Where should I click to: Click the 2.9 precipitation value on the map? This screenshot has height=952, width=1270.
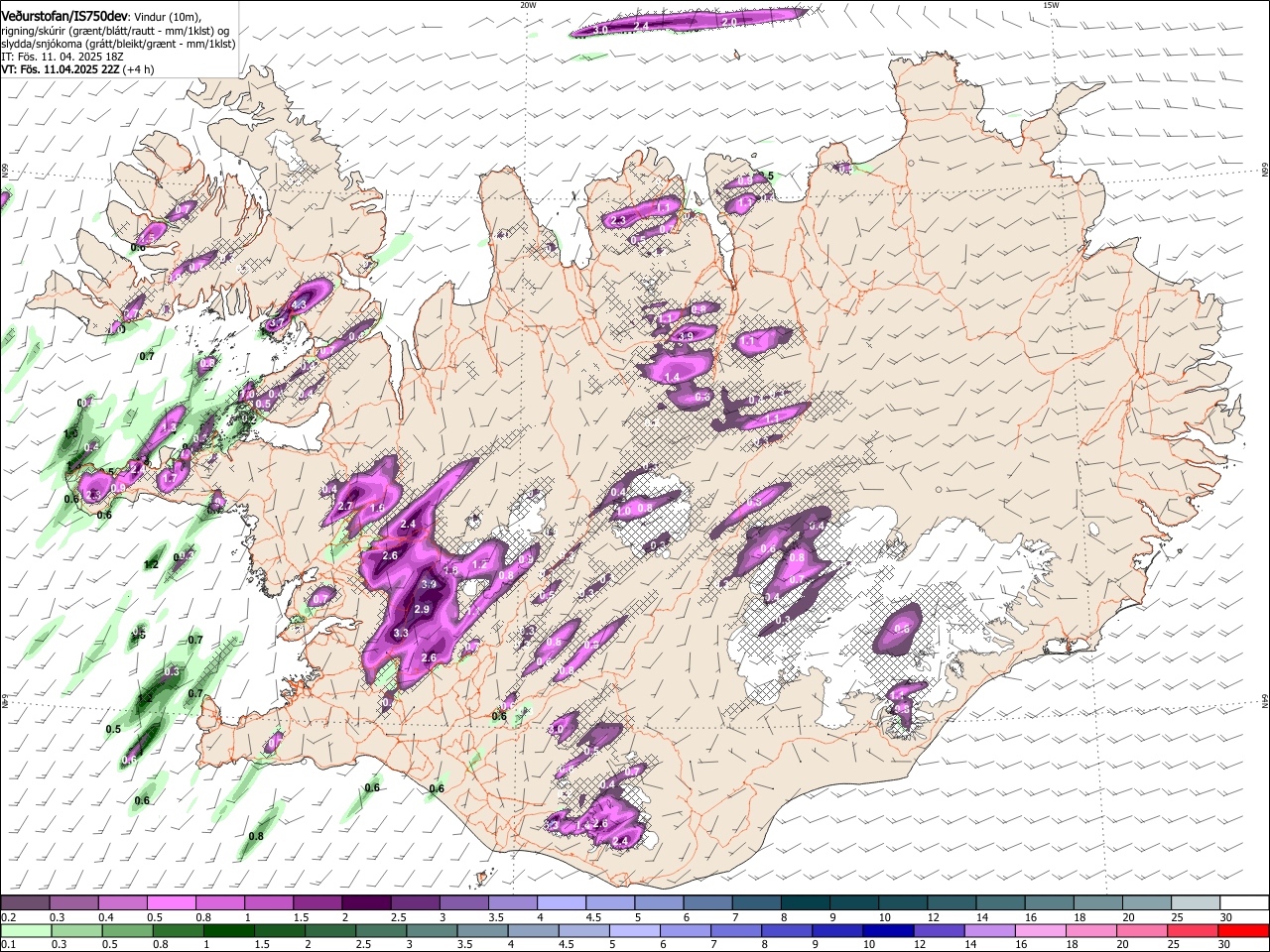coord(422,609)
